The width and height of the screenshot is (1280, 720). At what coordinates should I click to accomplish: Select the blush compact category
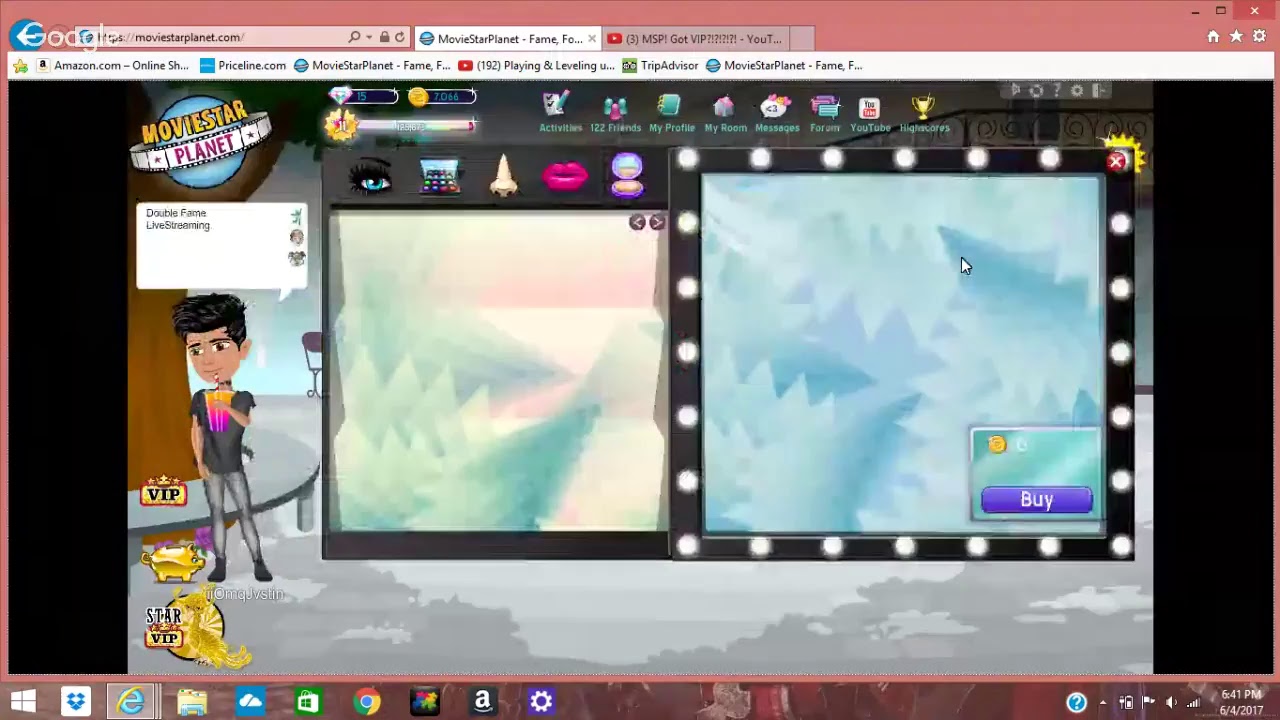coord(627,175)
